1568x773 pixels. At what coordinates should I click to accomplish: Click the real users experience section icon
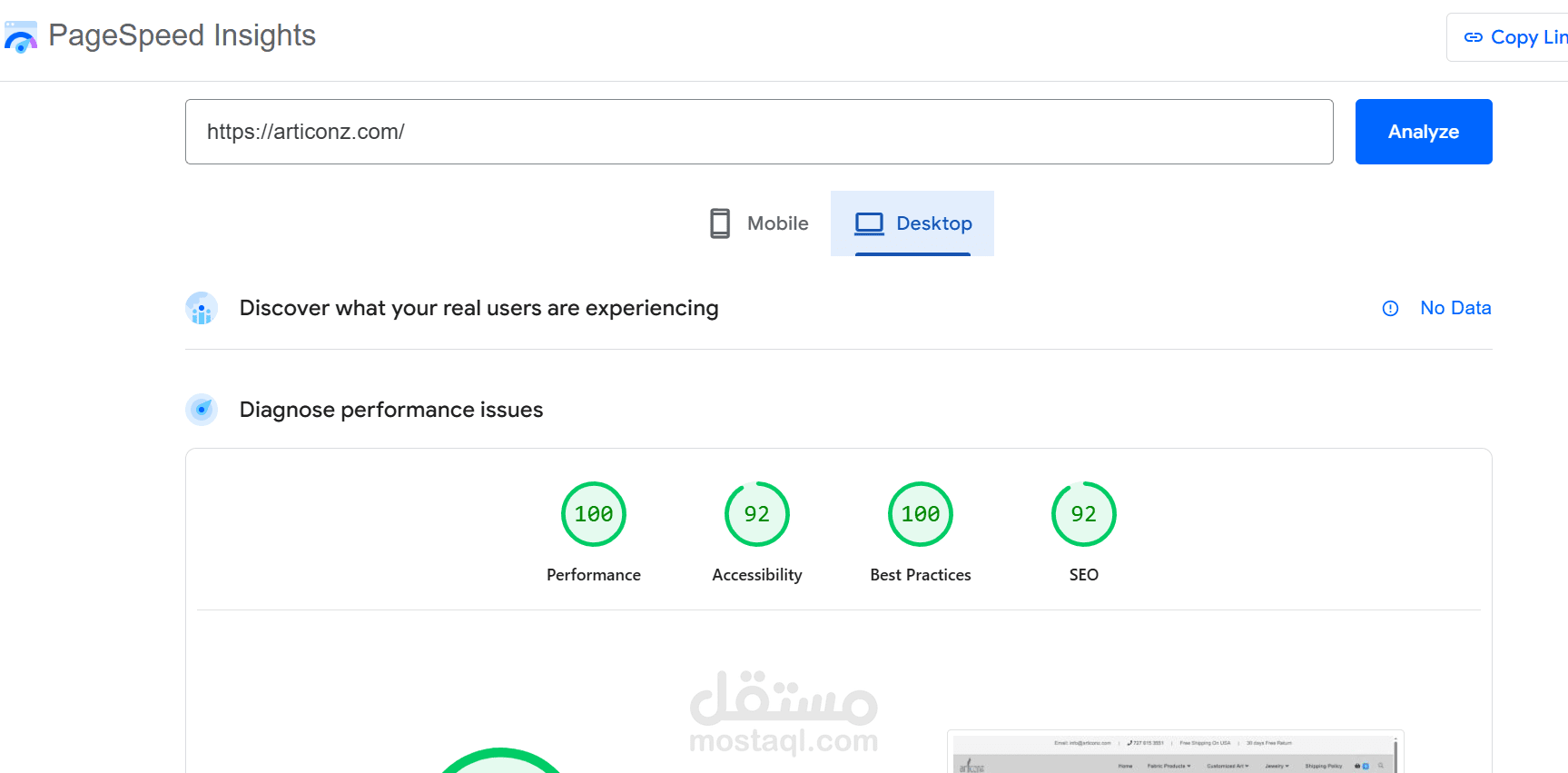[202, 308]
